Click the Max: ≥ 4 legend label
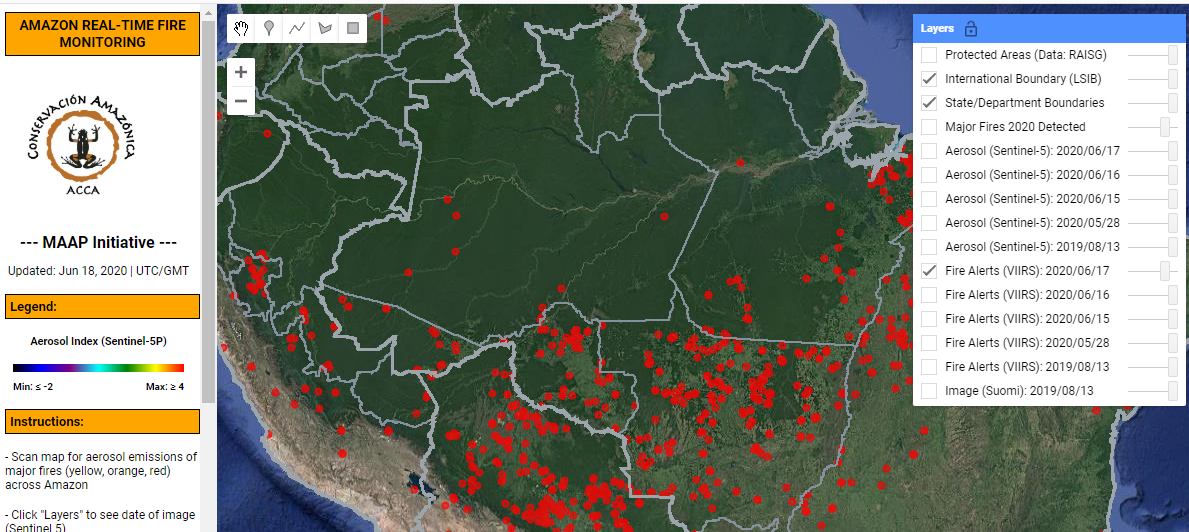 (165, 386)
